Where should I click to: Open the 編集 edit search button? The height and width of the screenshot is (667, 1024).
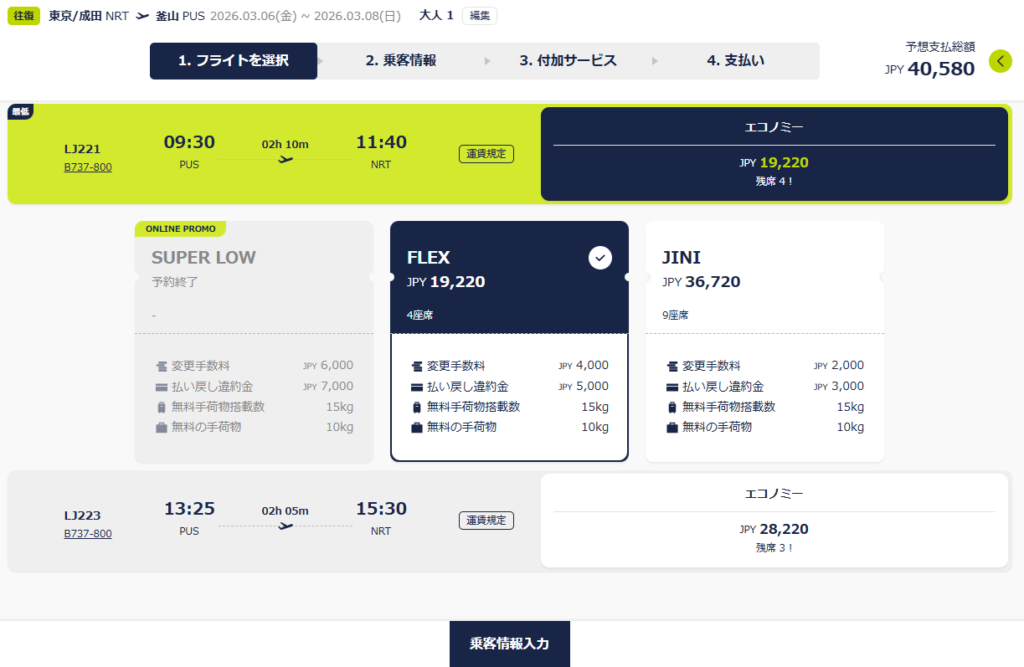pos(479,16)
